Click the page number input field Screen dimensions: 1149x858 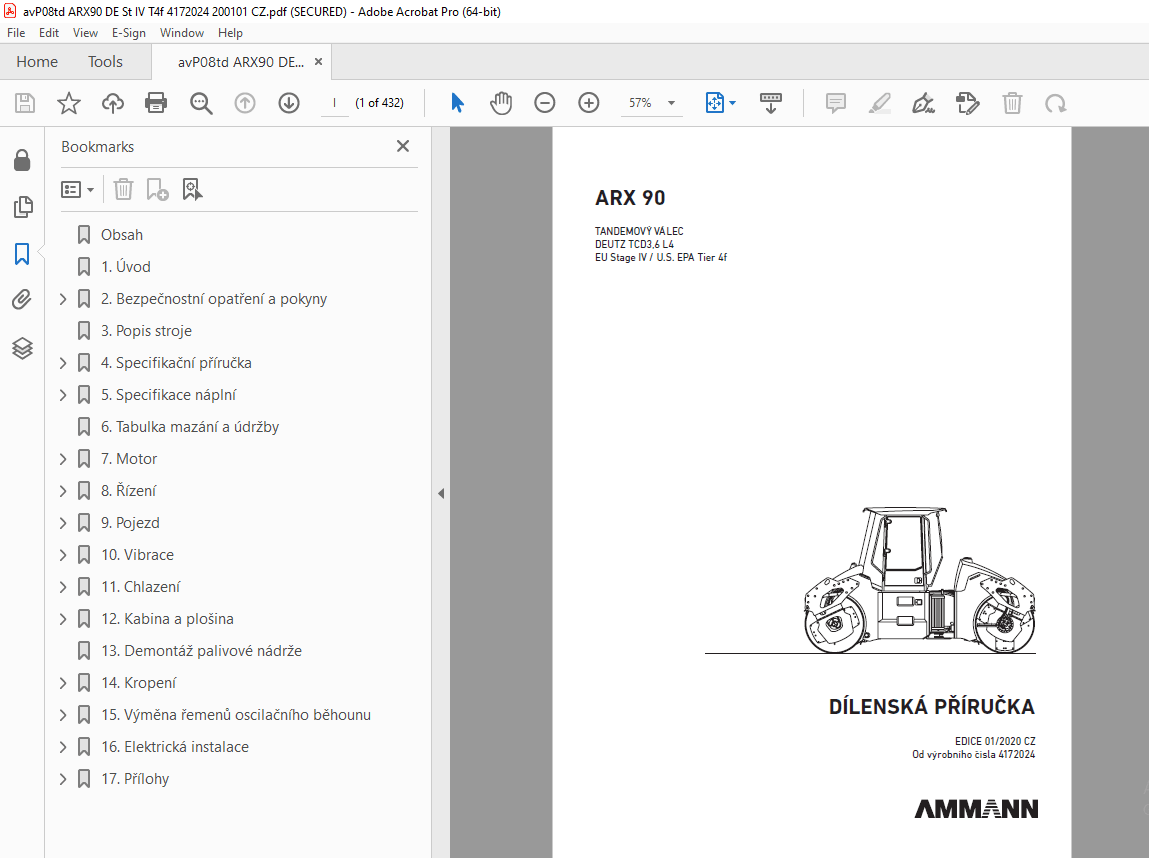click(x=334, y=102)
